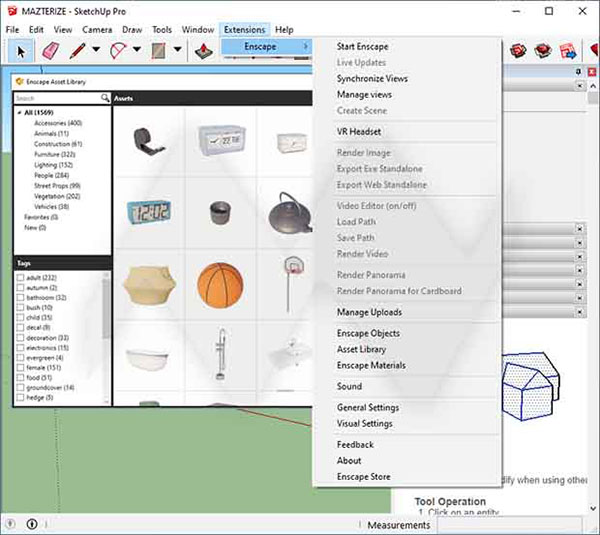
Task: Expand the Enscape submenu arrow
Action: 305,46
